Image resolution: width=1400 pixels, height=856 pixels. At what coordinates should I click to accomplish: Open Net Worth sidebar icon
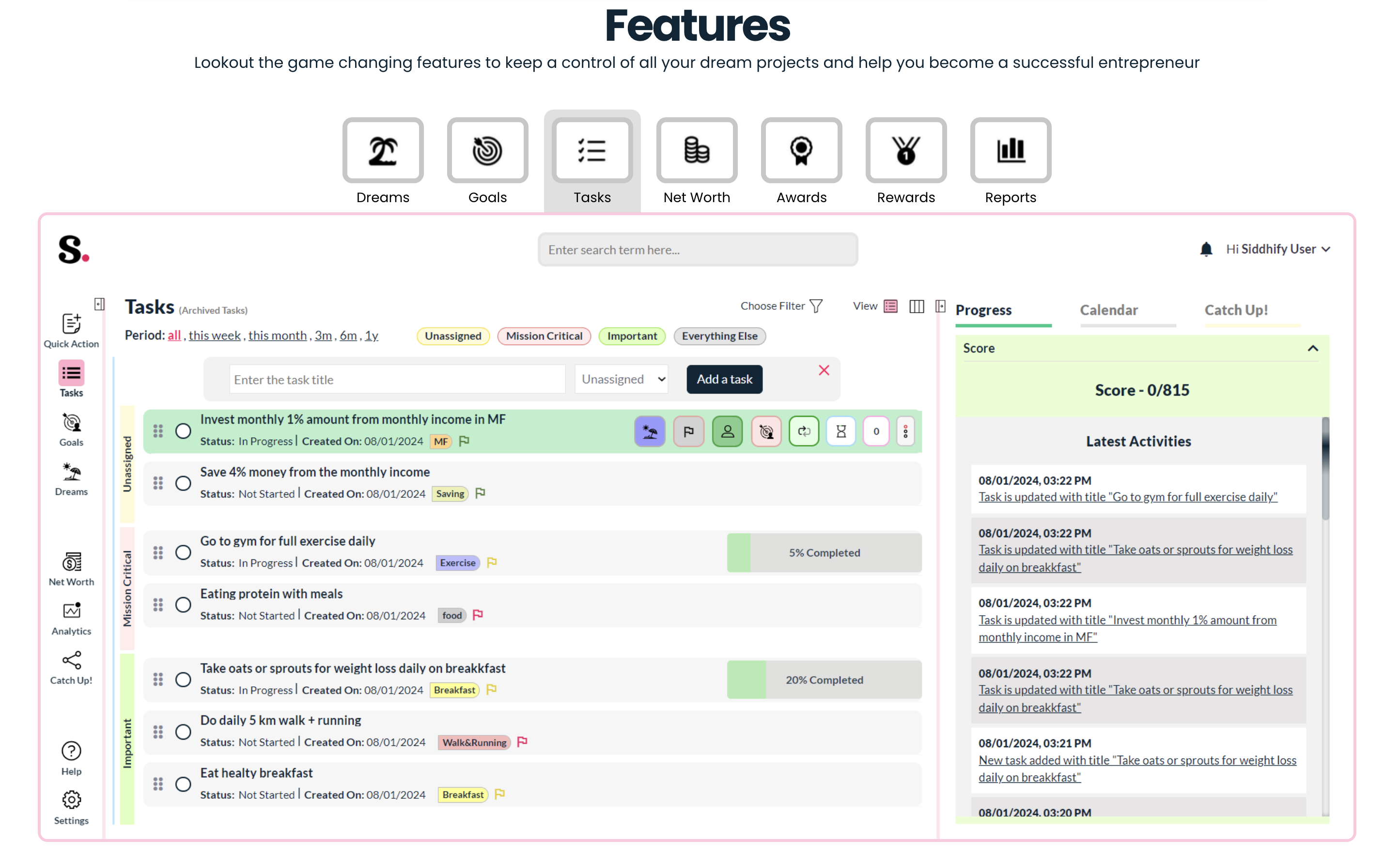pyautogui.click(x=71, y=568)
